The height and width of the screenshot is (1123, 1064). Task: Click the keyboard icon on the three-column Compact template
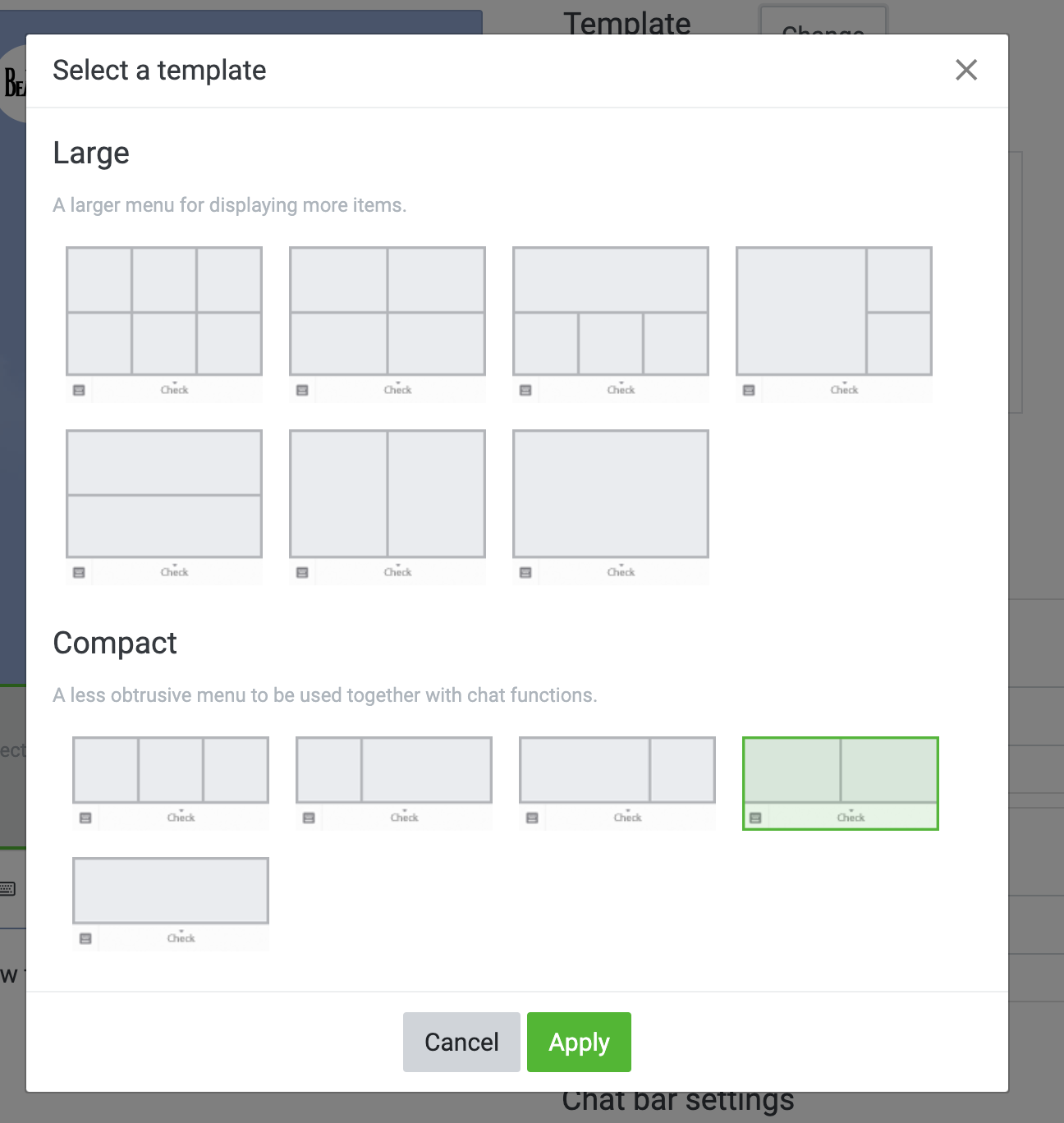[85, 817]
